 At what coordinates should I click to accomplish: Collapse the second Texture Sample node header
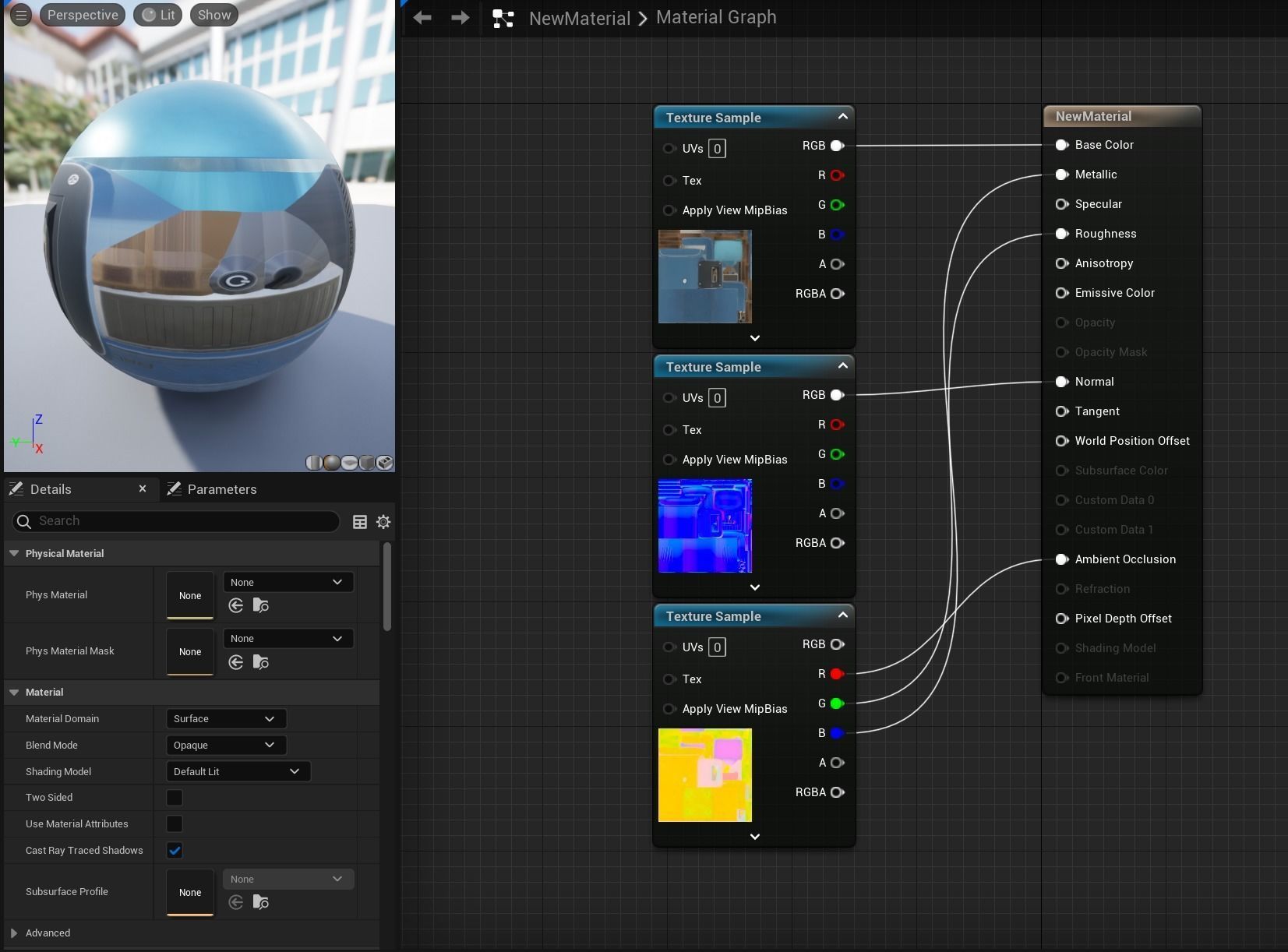point(842,366)
